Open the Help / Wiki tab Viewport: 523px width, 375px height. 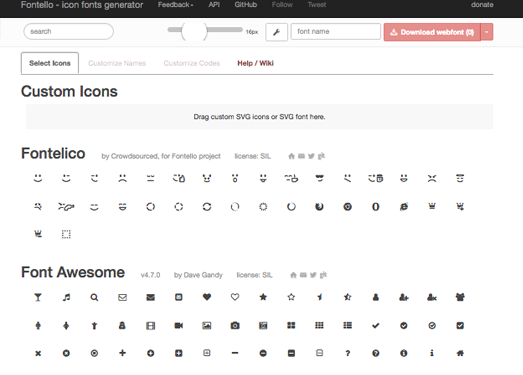255,63
